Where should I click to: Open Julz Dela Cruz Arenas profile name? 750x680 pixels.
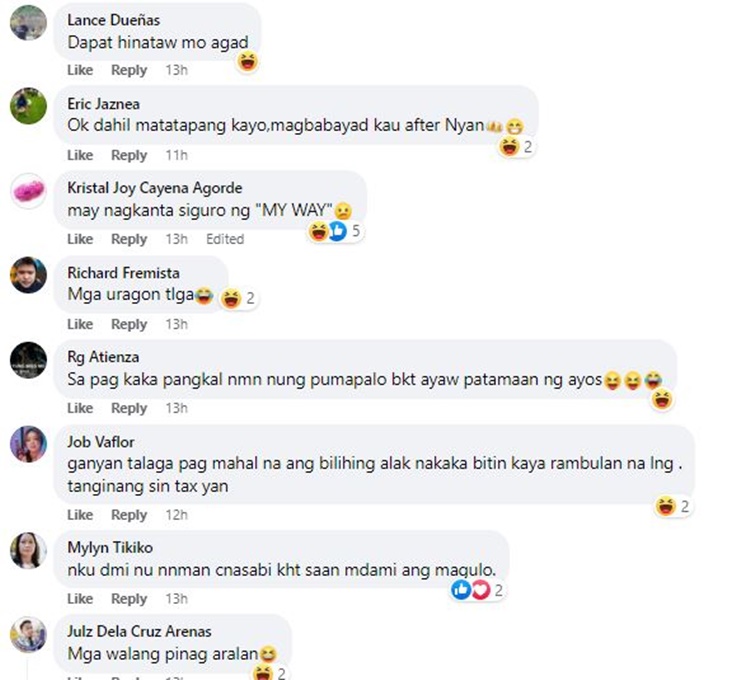point(139,631)
